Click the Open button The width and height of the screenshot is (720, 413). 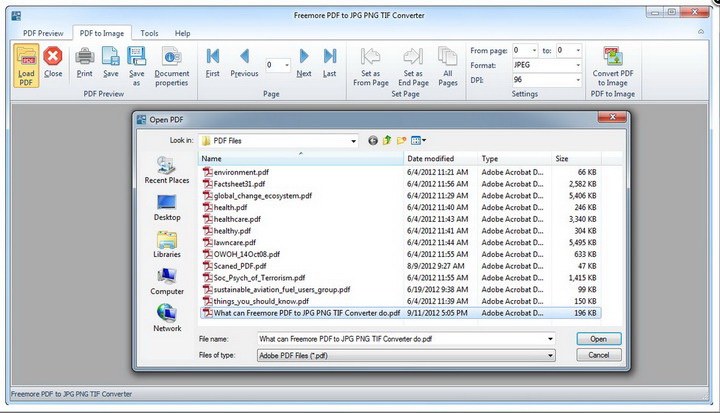[599, 339]
